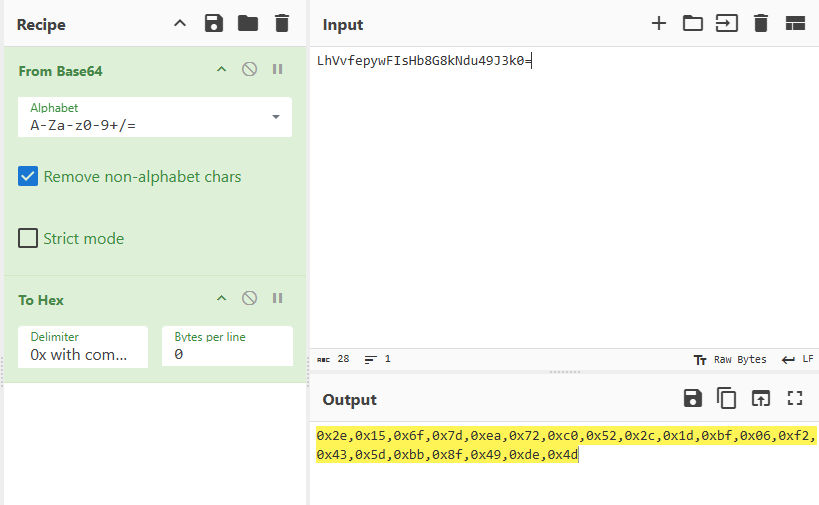Screen dimensions: 819x505
Task: Load a saved recipe folder icon
Action: 248,24
